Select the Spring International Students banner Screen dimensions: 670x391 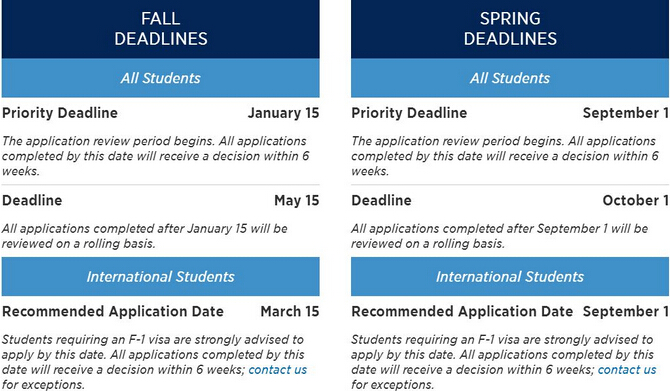[x=510, y=276]
